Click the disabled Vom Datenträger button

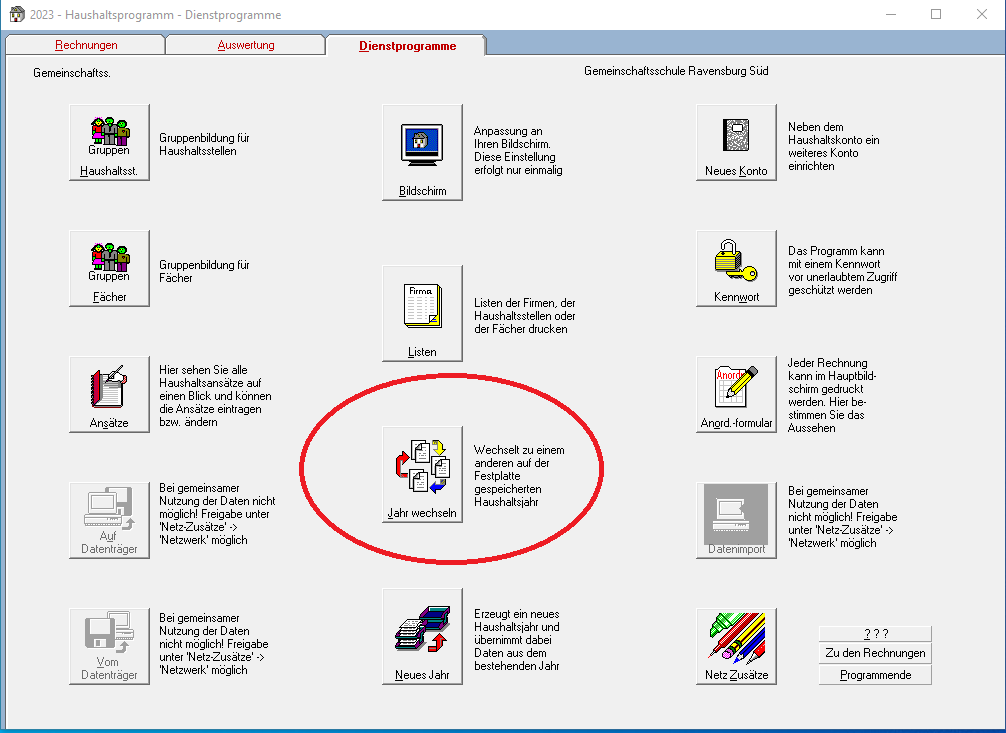click(x=109, y=647)
